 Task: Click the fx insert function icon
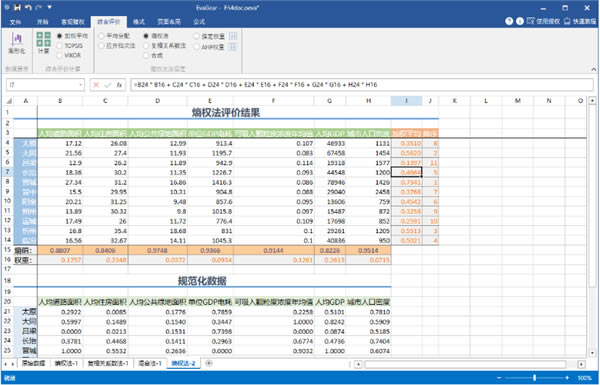119,85
